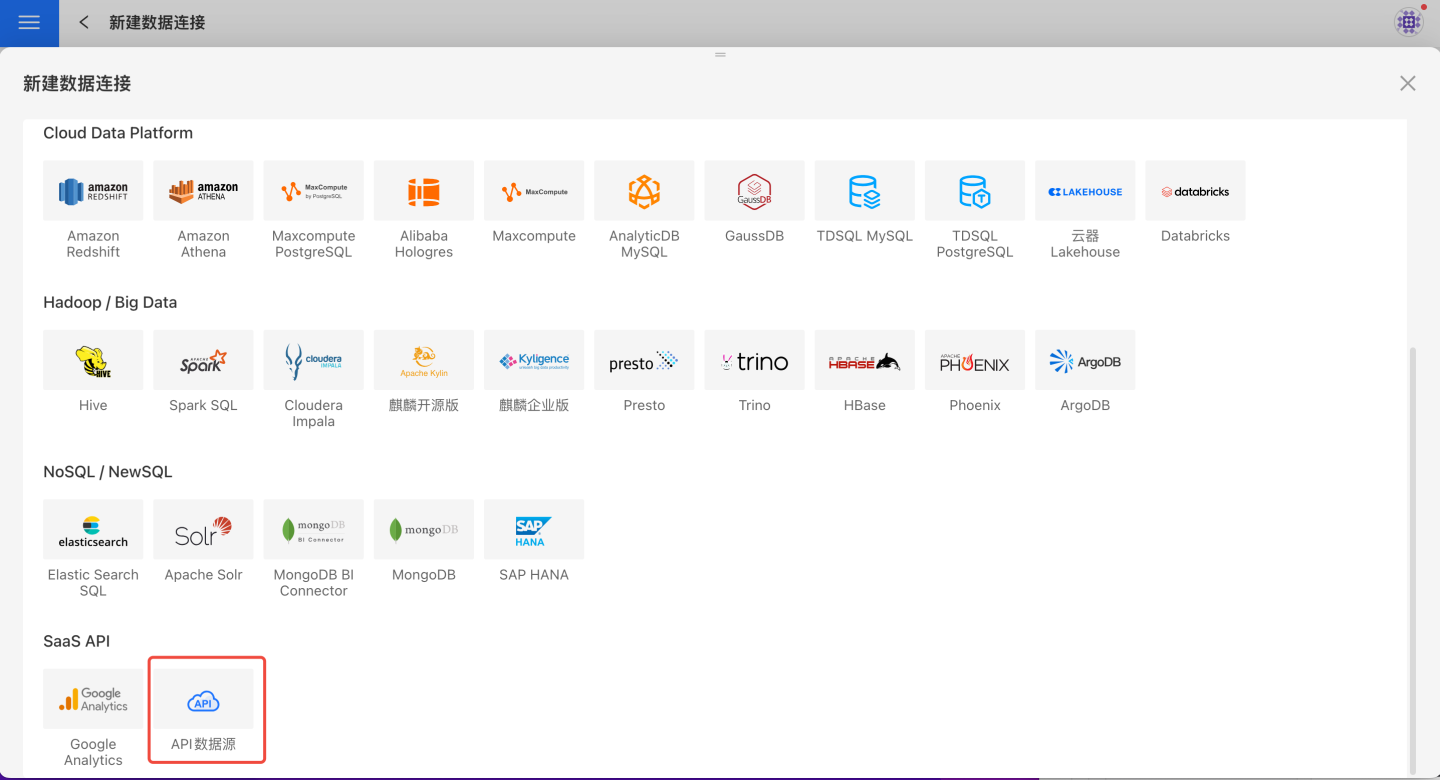Select the HBase connector icon
The image size is (1440, 780).
[x=864, y=360]
